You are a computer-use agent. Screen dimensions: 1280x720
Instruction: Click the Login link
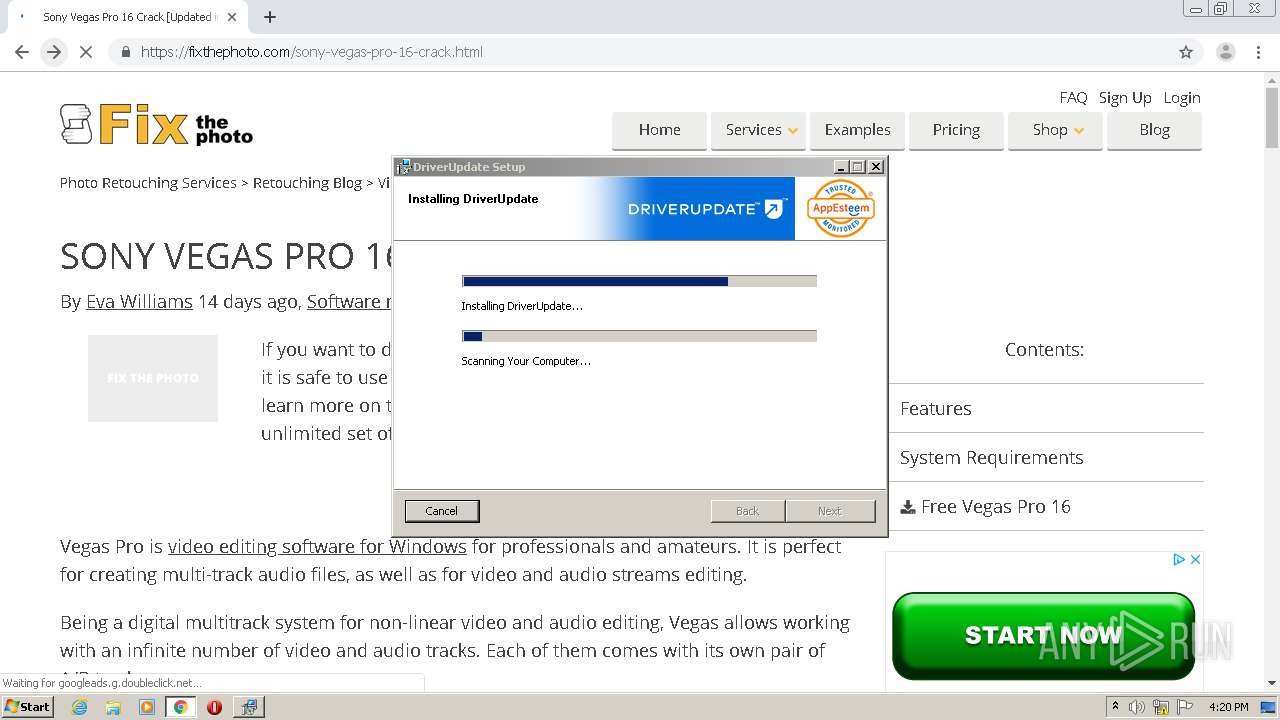click(x=1181, y=98)
